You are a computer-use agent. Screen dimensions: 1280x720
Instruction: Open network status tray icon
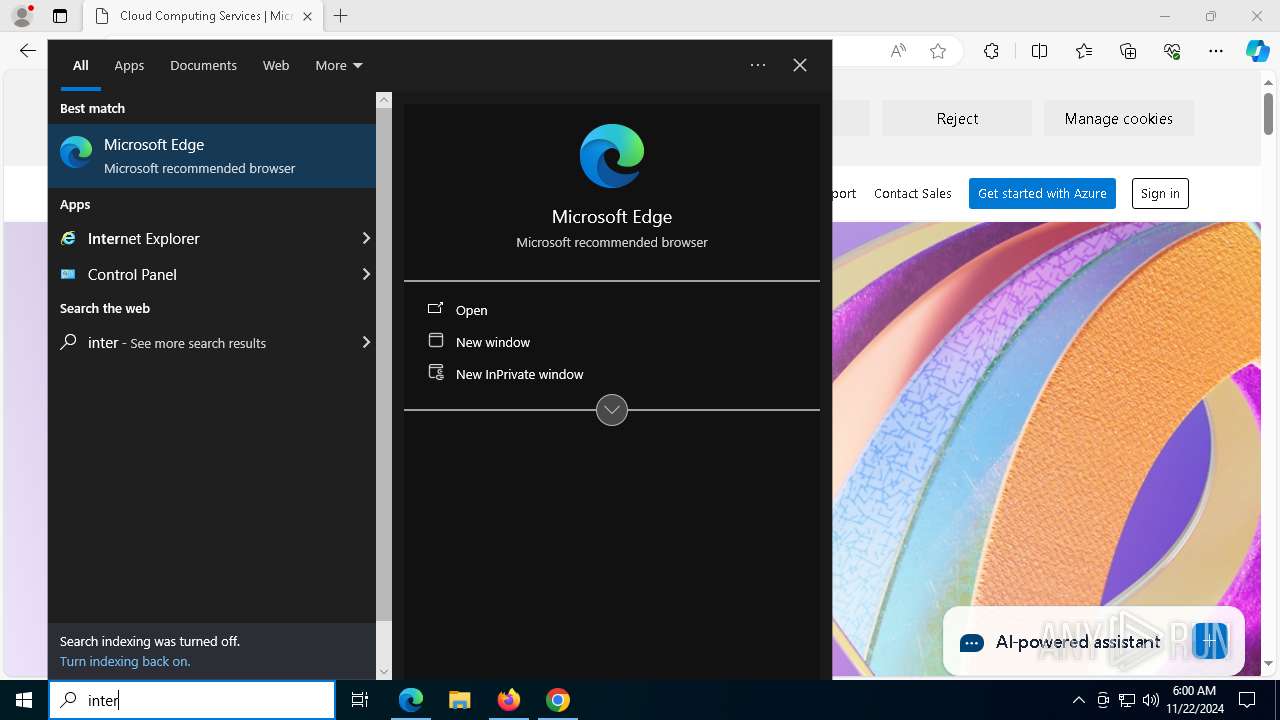[1127, 700]
